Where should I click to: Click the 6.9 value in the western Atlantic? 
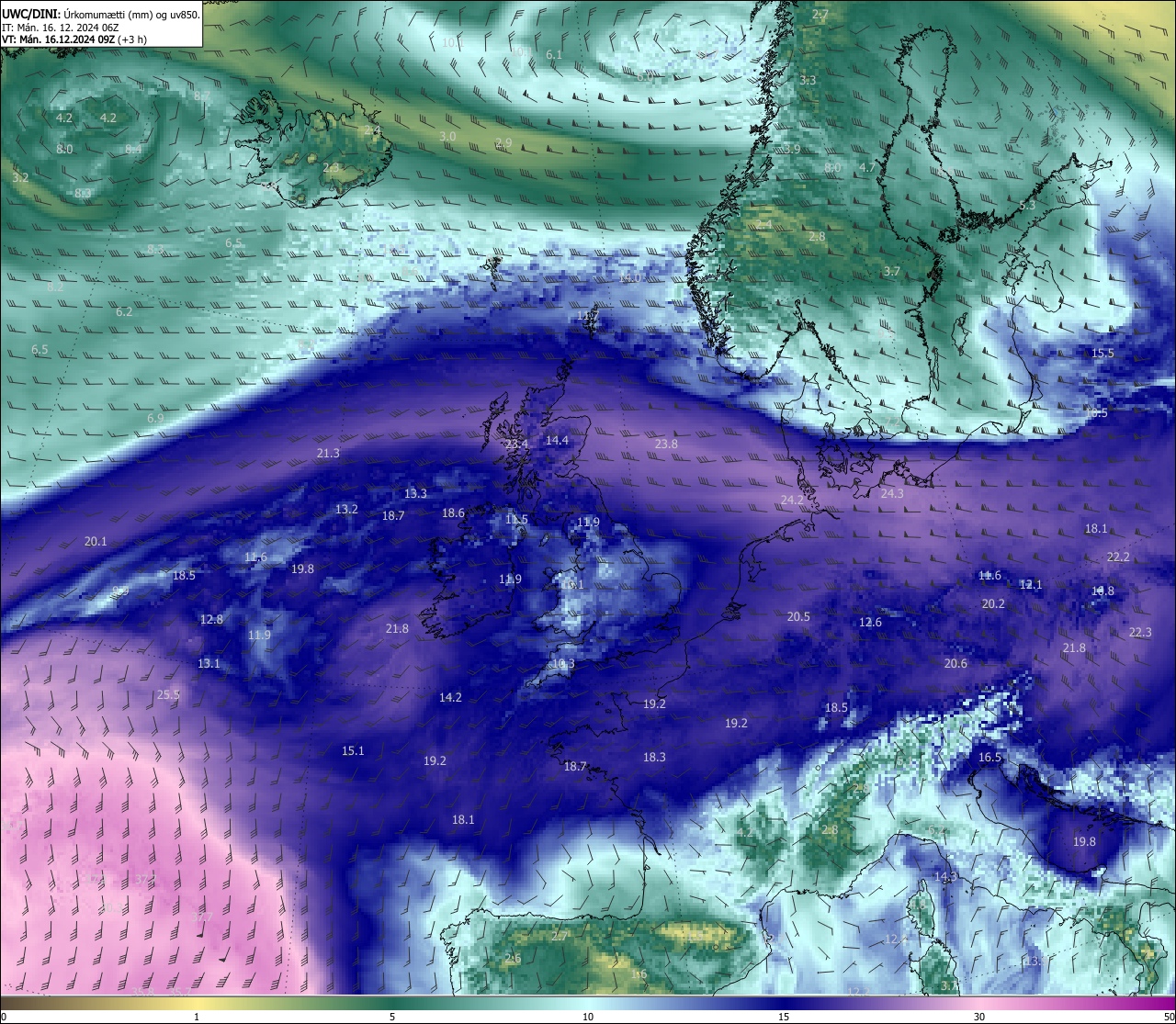click(155, 419)
